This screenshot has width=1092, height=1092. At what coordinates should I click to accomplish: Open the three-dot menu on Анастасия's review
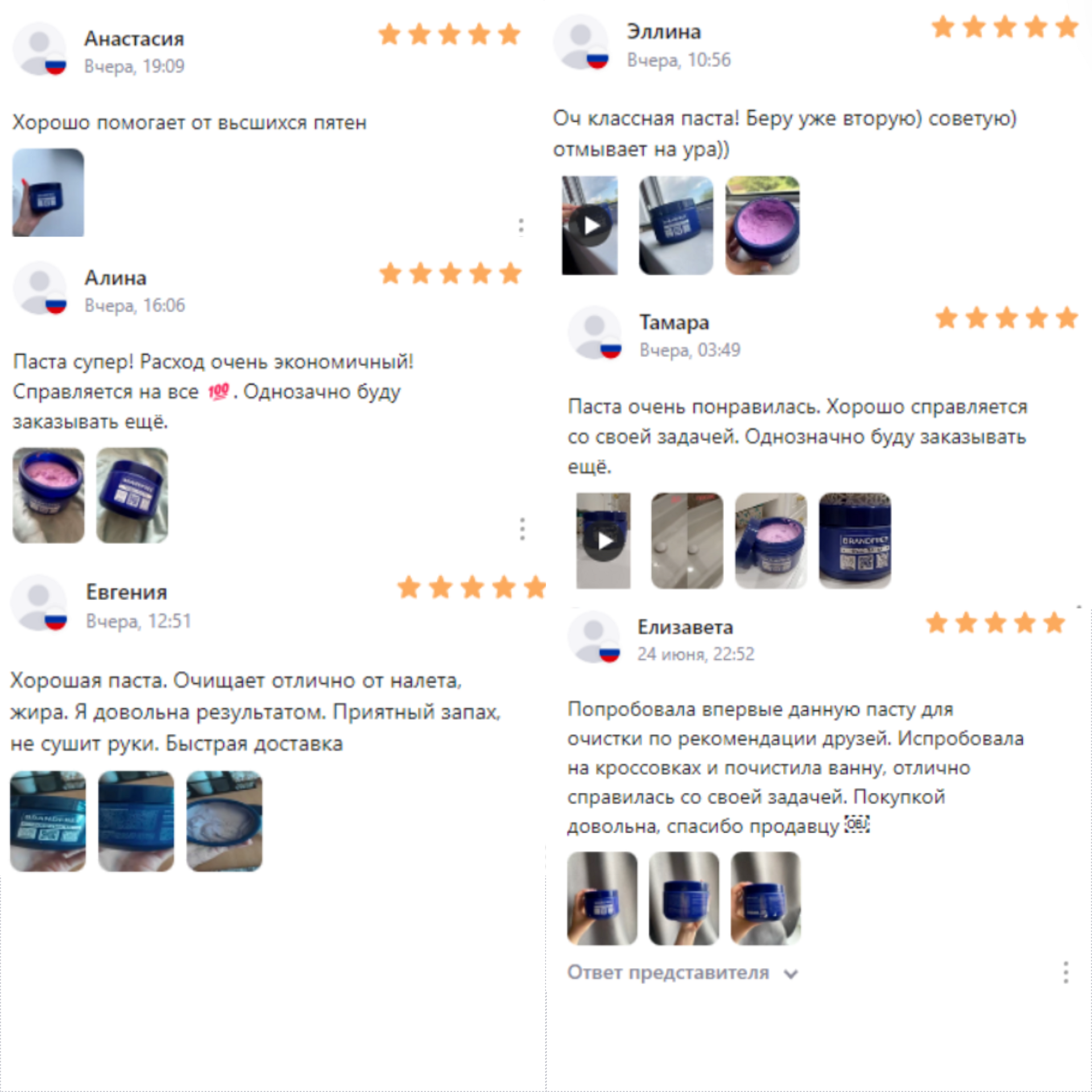[x=520, y=226]
